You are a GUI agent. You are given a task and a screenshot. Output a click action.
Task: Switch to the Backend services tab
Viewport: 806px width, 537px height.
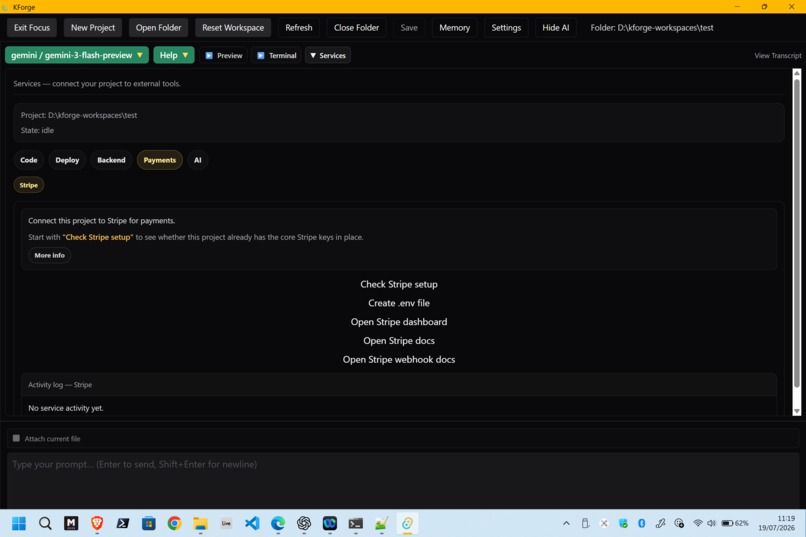(x=111, y=160)
